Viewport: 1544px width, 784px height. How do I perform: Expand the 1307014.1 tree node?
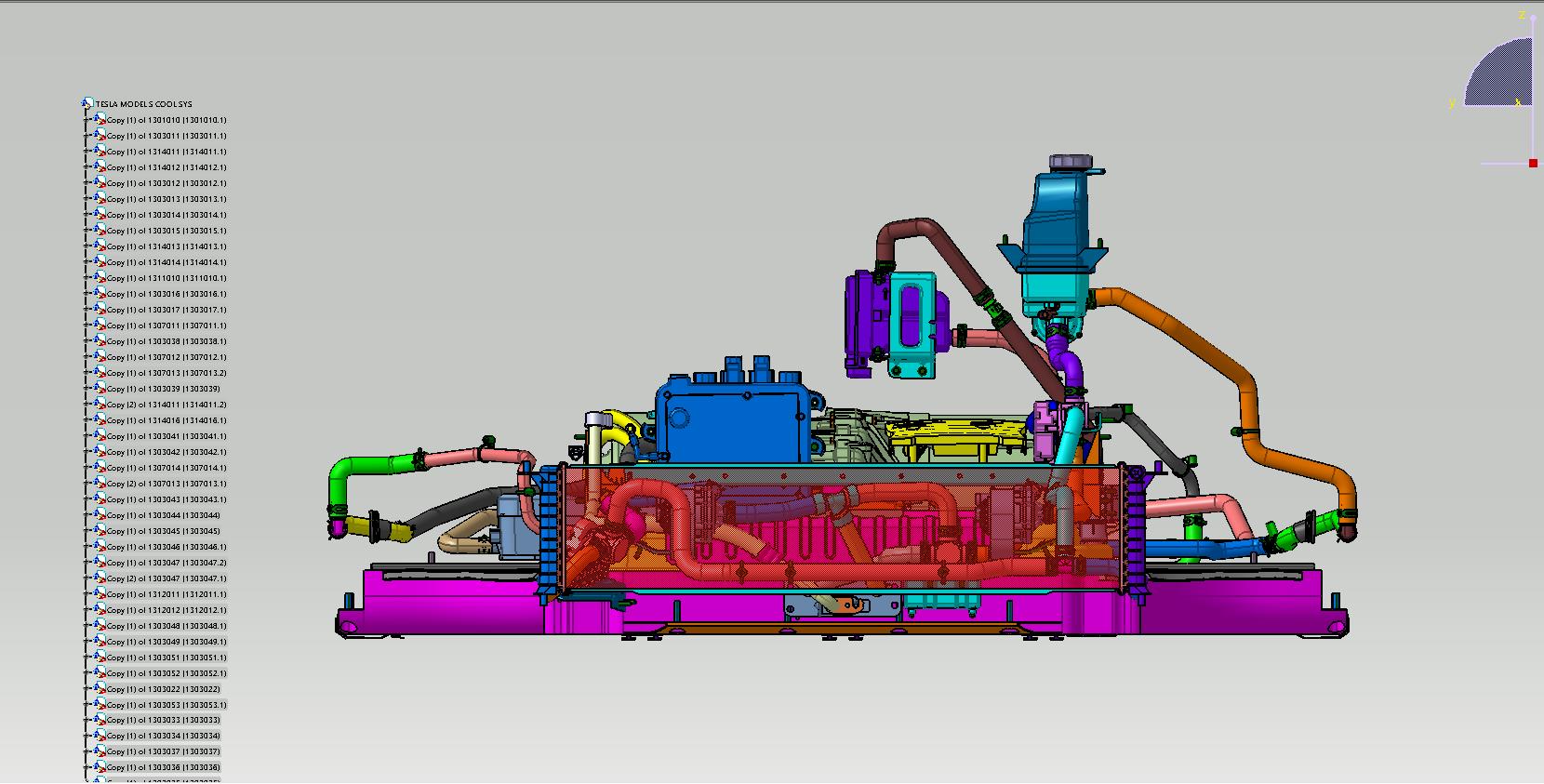87,468
